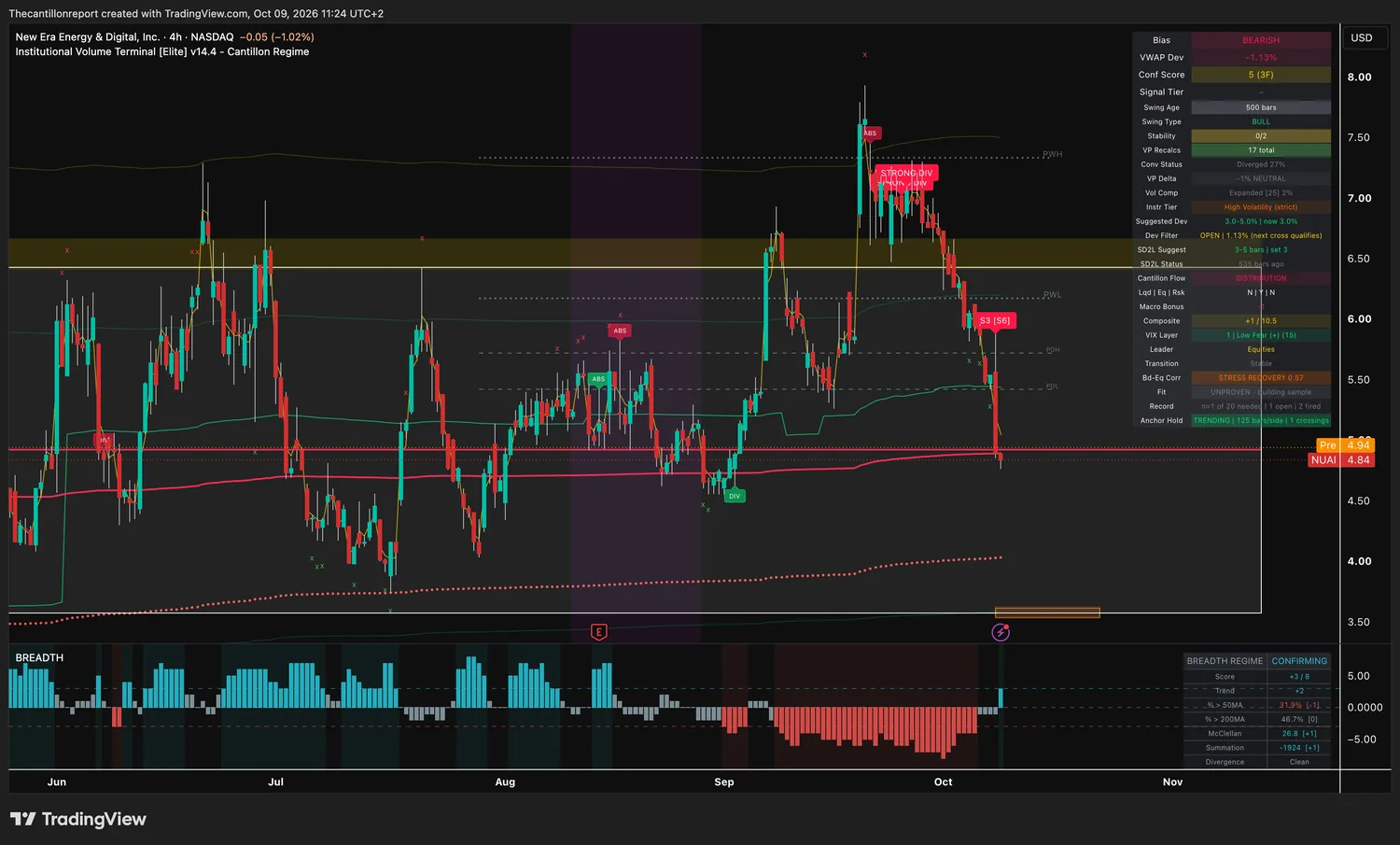Click the red 'NUAI 4.84' price tag
1400x845 pixels.
tap(1341, 459)
